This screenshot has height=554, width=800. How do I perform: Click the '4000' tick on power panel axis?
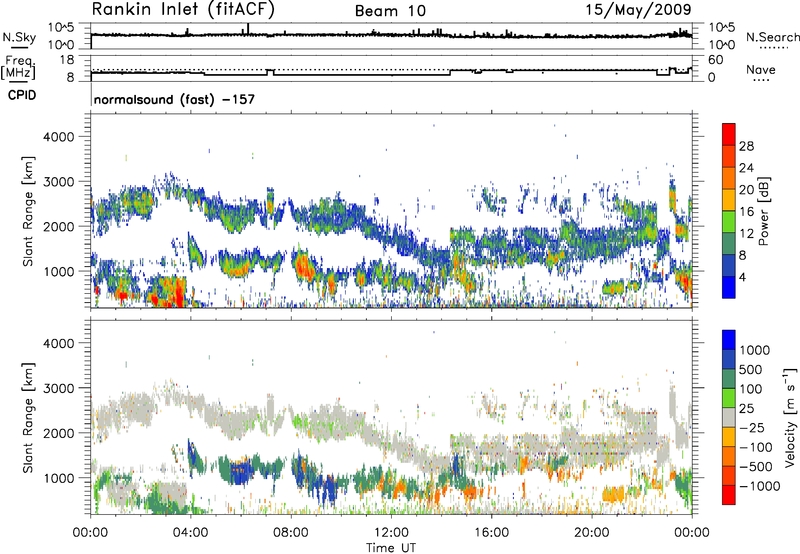58,137
